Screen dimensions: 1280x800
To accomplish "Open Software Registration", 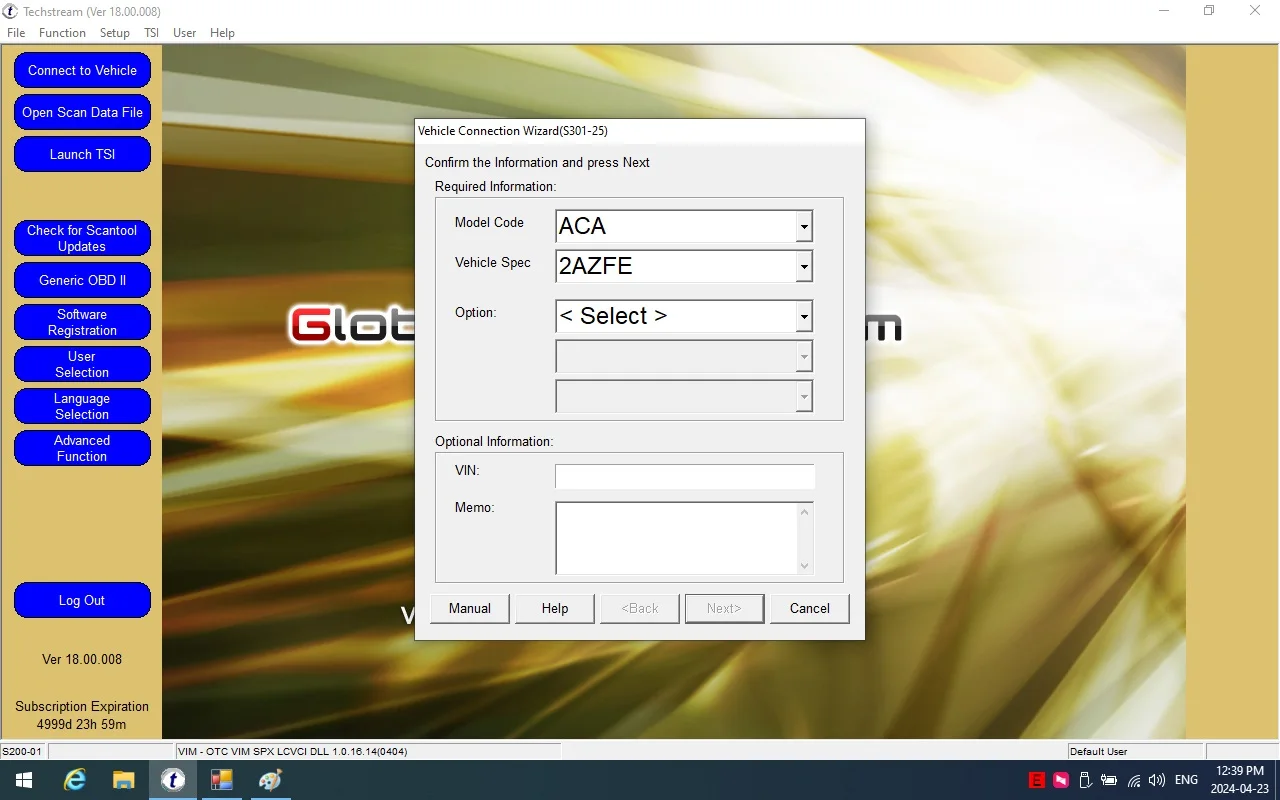I will [82, 322].
